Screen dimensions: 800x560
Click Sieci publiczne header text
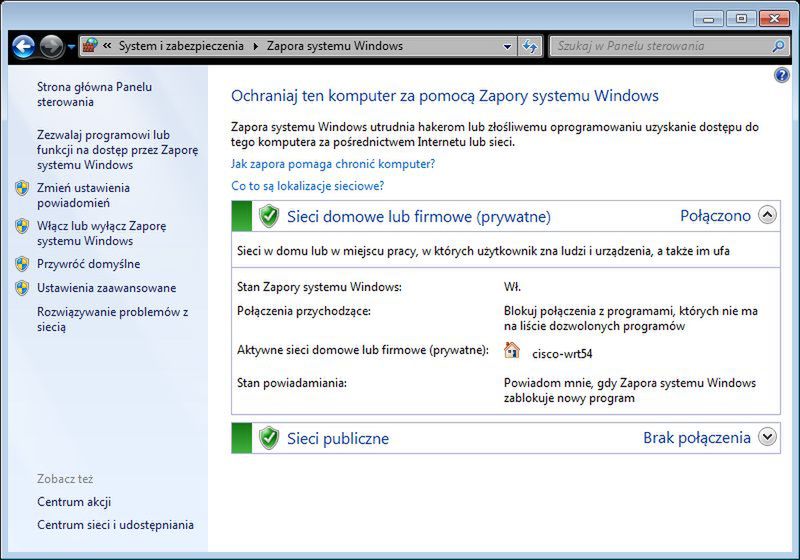tap(338, 439)
